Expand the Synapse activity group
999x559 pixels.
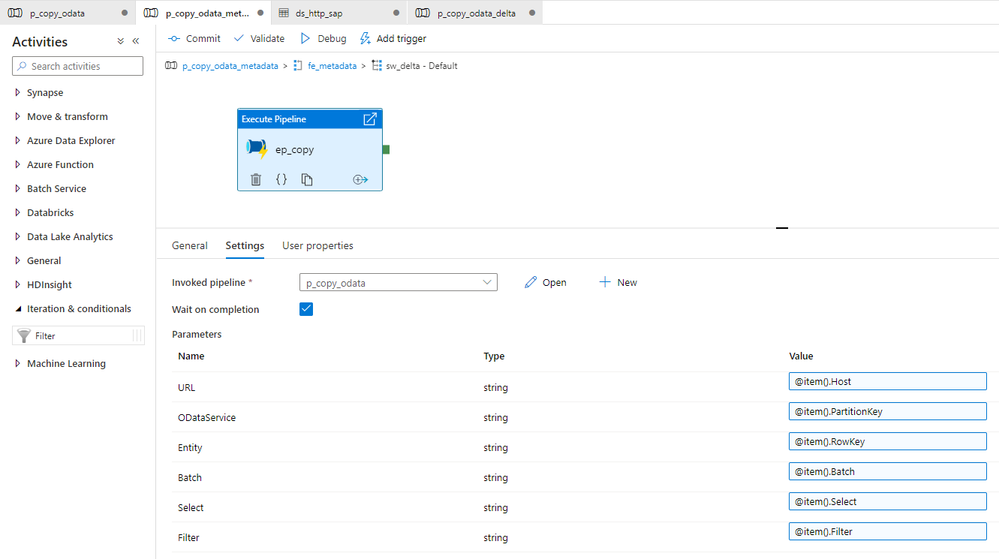[17, 92]
